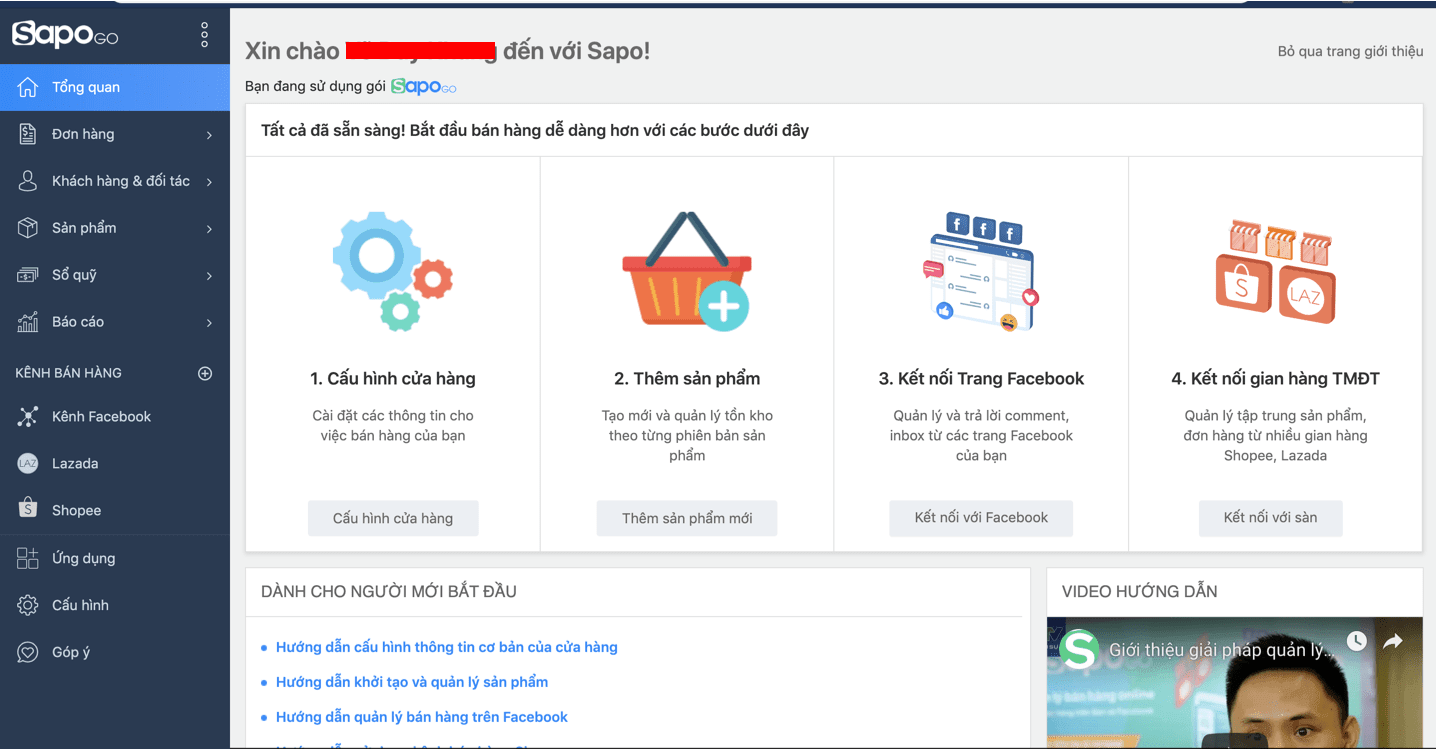Add a sales channel with plus icon
The image size is (1437, 749).
click(205, 373)
